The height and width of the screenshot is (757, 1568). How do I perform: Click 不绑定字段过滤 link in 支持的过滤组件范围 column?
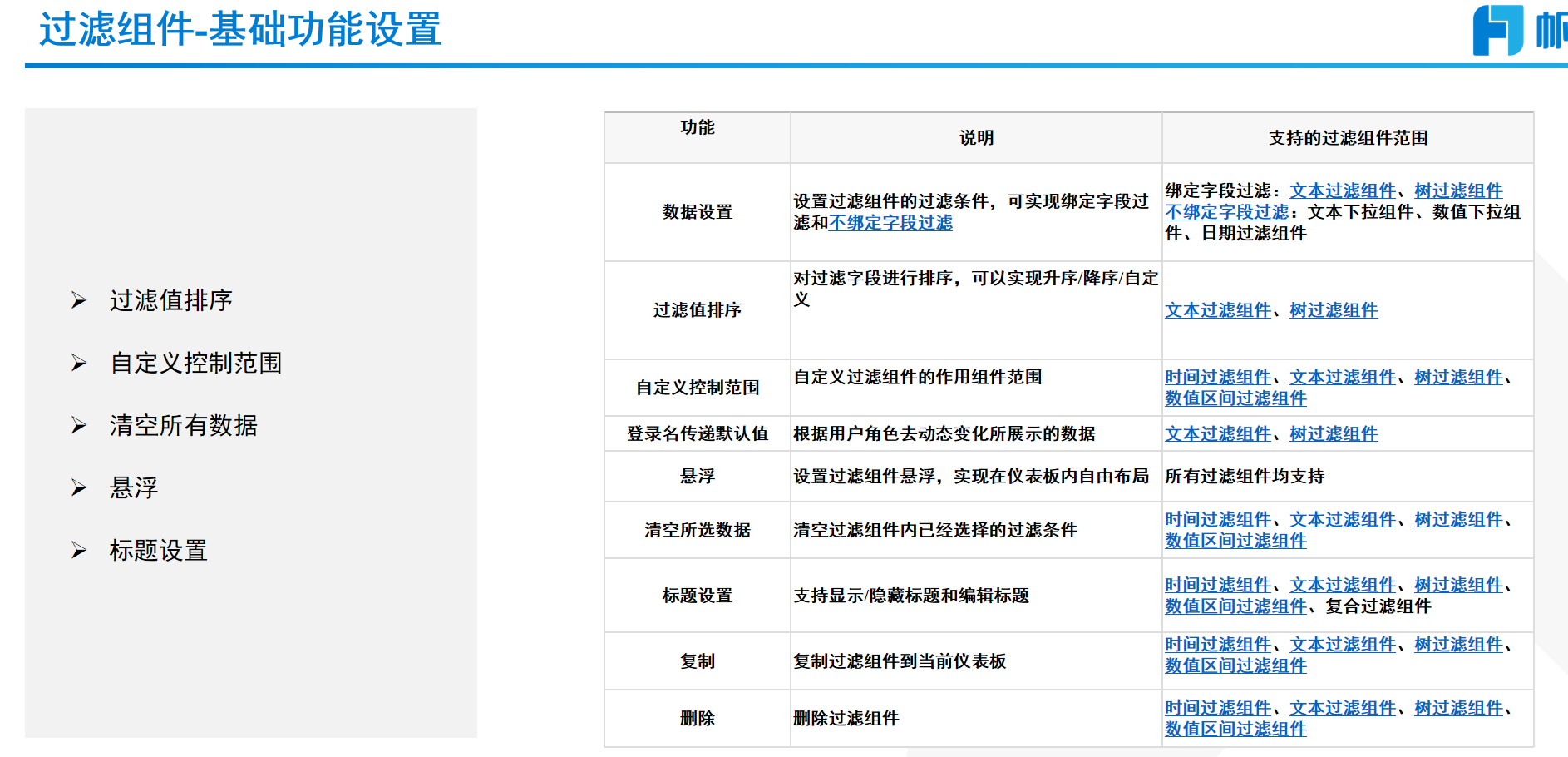pyautogui.click(x=1226, y=212)
